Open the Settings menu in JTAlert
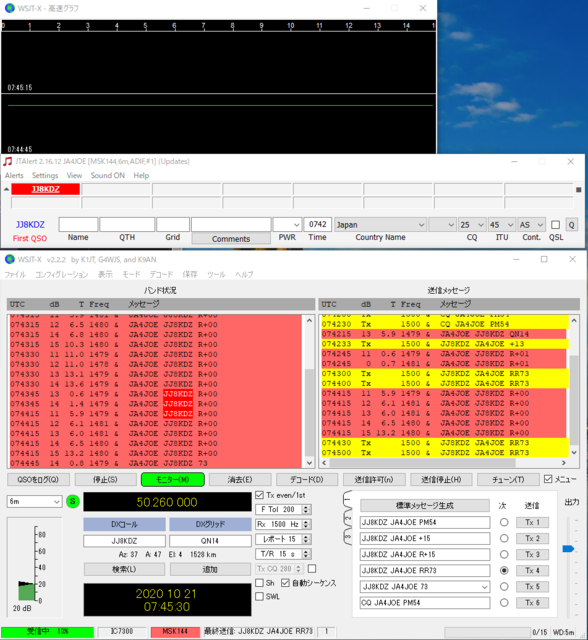Screen dimensions: 588x640 45,176
